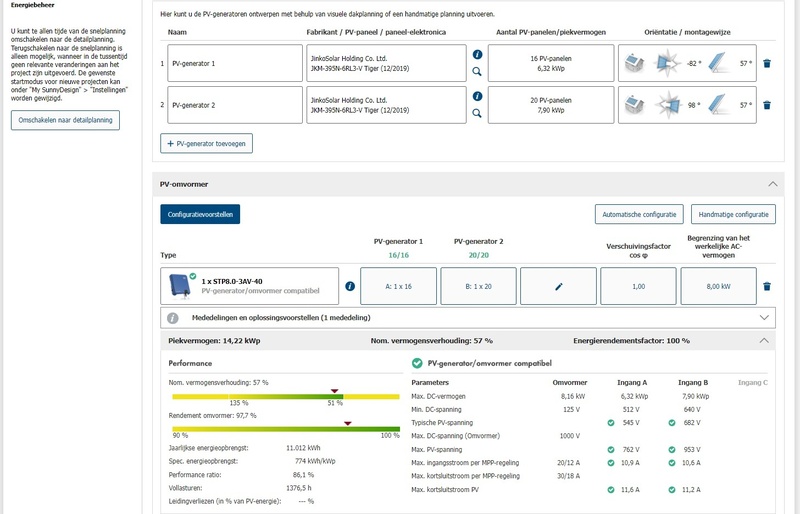Click pencil edit icon in inverter row

[559, 286]
